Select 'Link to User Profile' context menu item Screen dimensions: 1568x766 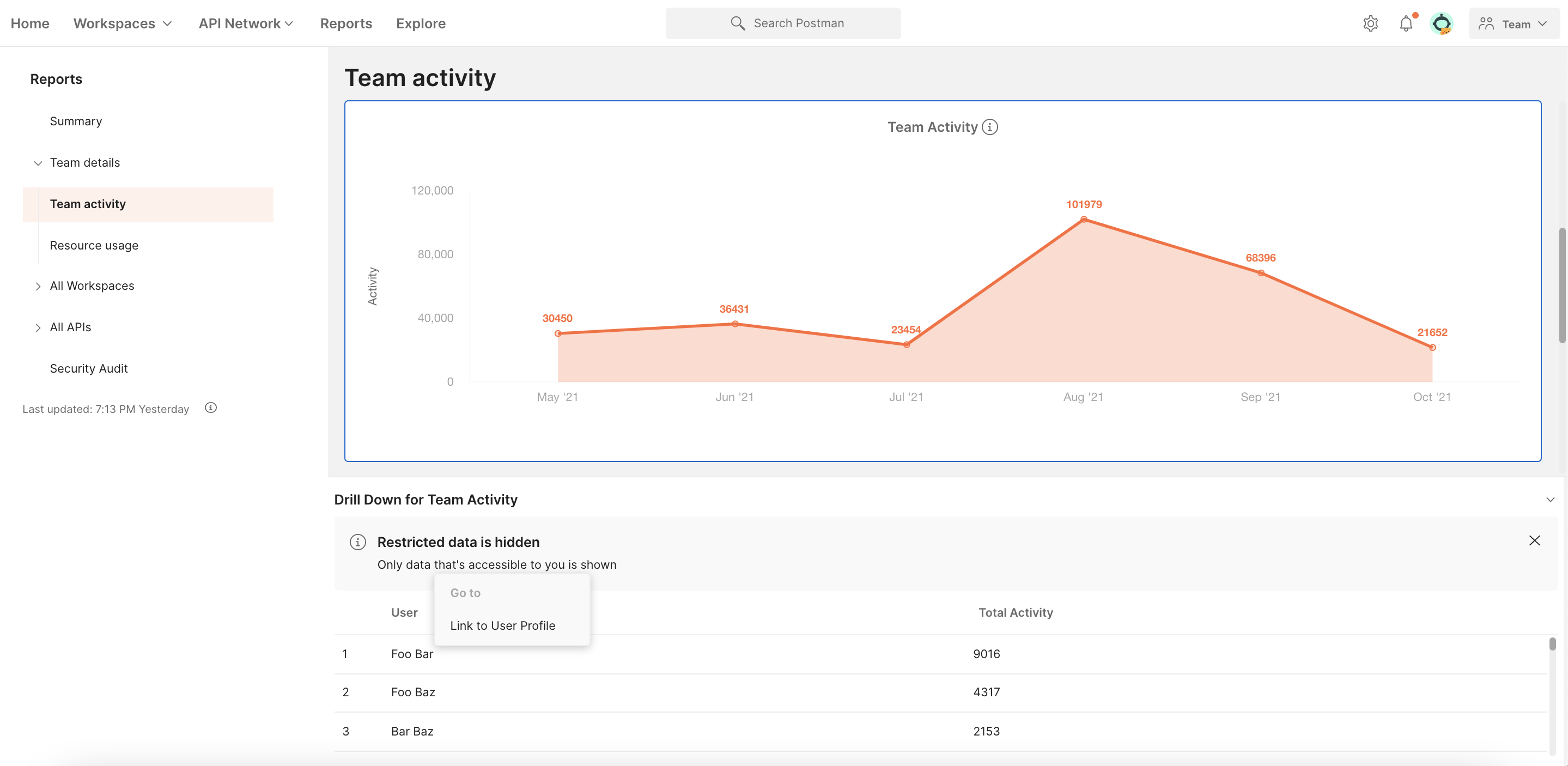[x=502, y=625]
